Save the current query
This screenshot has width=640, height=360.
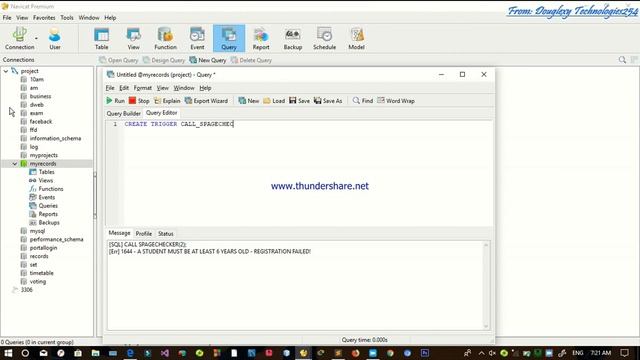(300, 100)
